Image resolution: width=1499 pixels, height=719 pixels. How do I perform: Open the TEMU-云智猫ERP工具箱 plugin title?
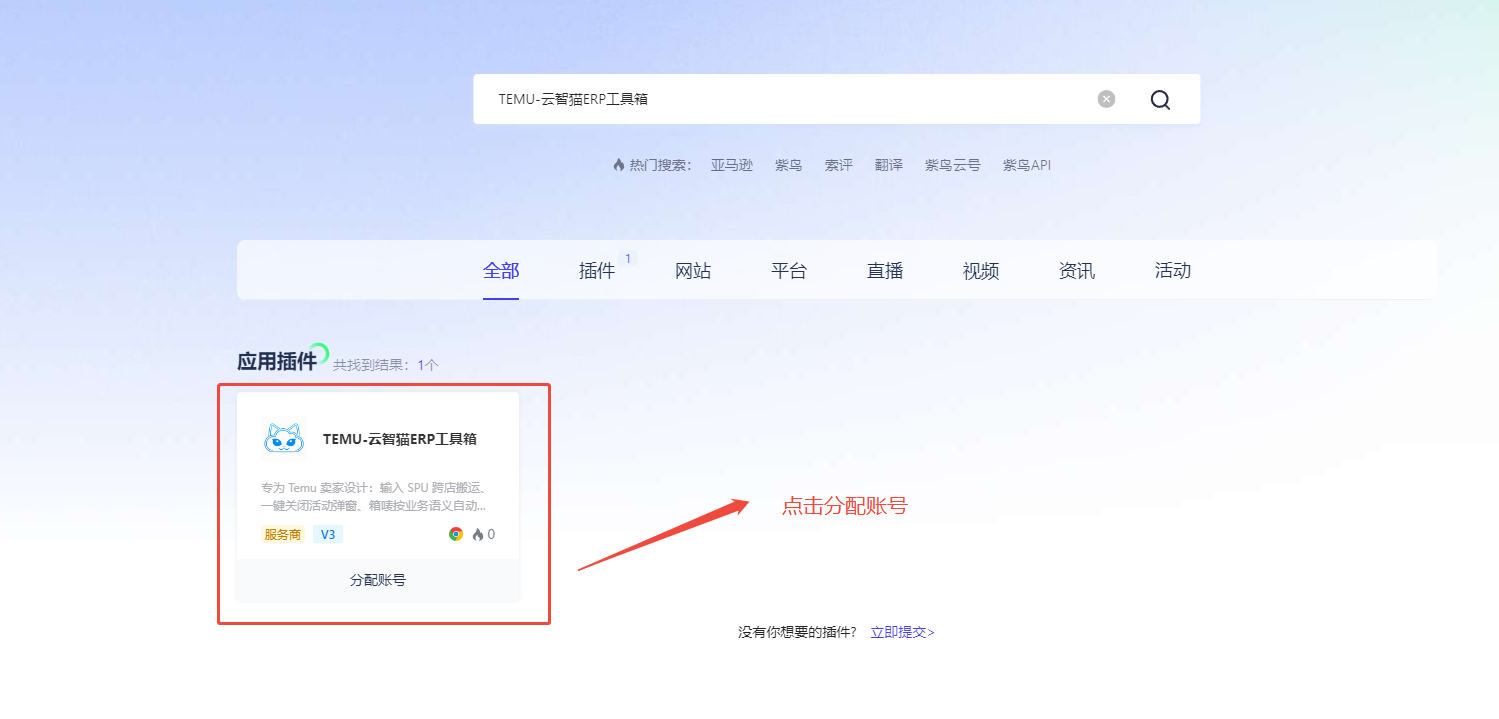pos(400,439)
